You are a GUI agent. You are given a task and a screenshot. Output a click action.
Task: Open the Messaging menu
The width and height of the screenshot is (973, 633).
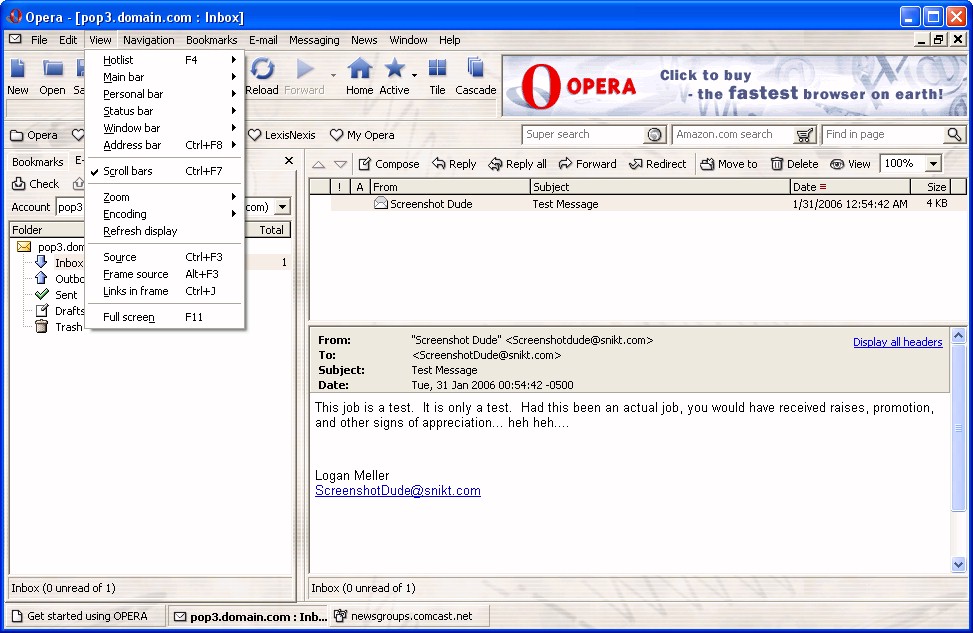314,40
